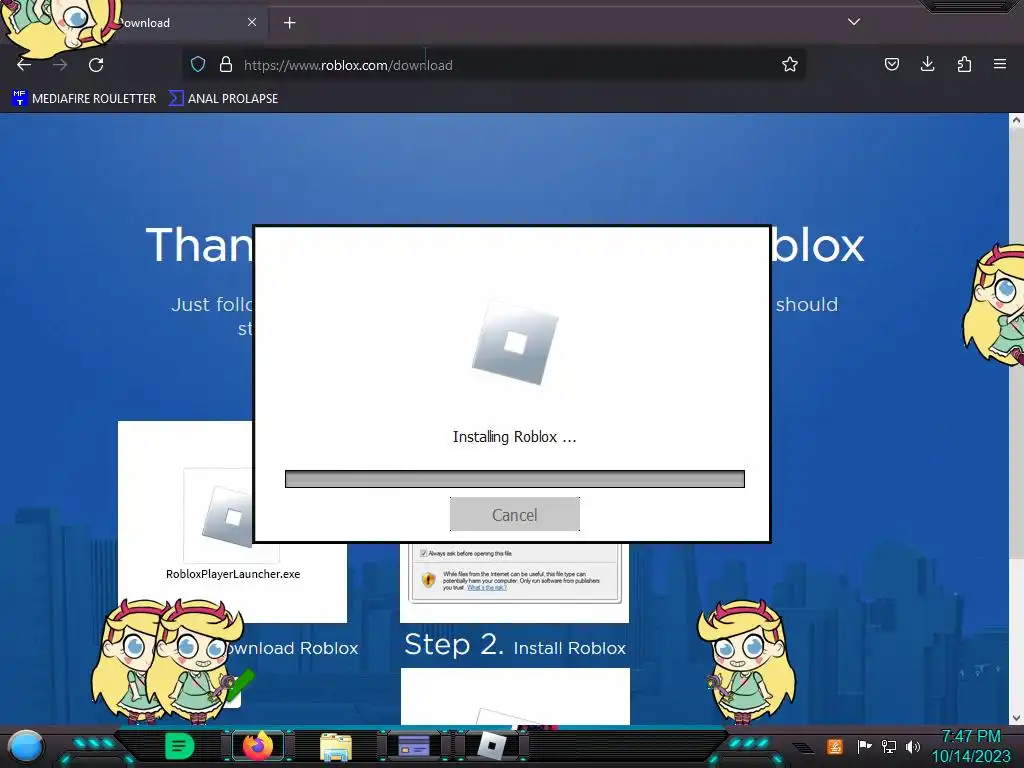Image resolution: width=1024 pixels, height=768 pixels.
Task: Open a new tab with plus button
Action: [x=289, y=23]
